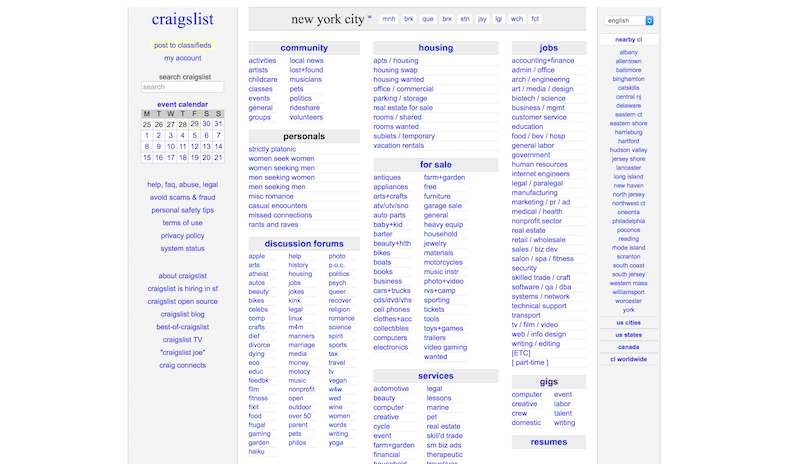
Task: Open the personals section header
Action: pos(304,137)
